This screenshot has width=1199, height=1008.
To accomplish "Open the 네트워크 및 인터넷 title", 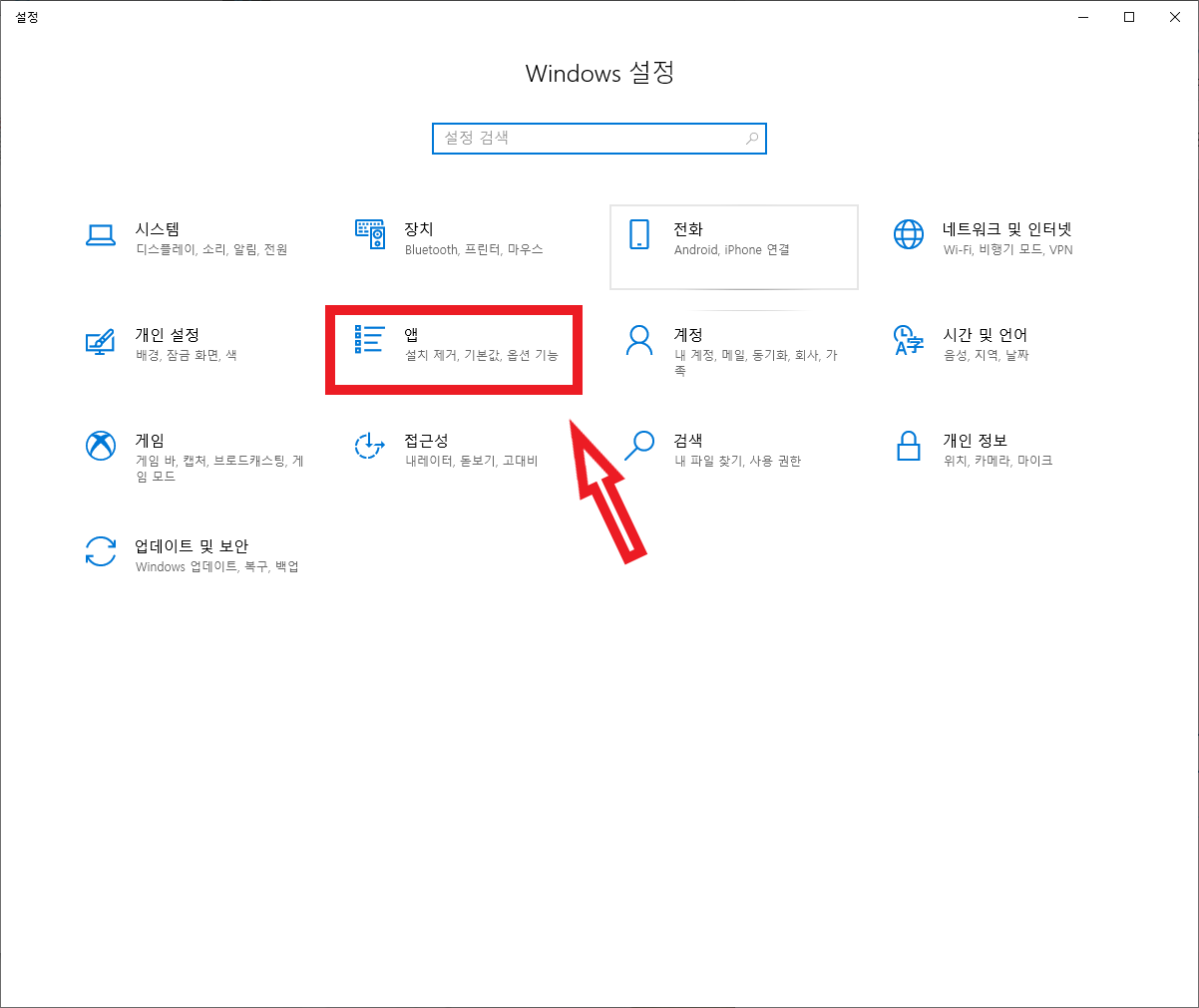I will pos(1007,229).
